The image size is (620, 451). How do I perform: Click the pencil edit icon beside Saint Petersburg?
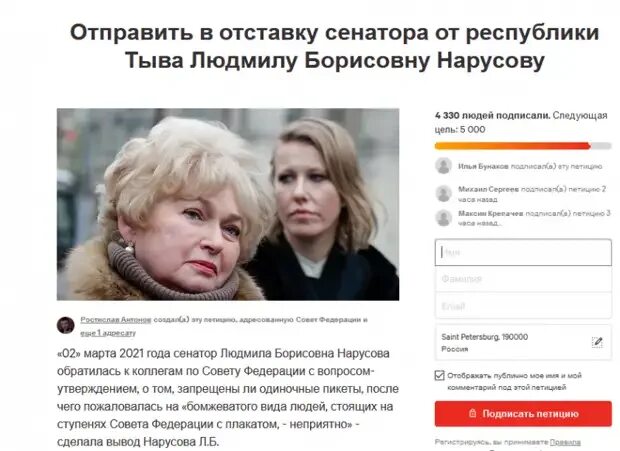[597, 342]
